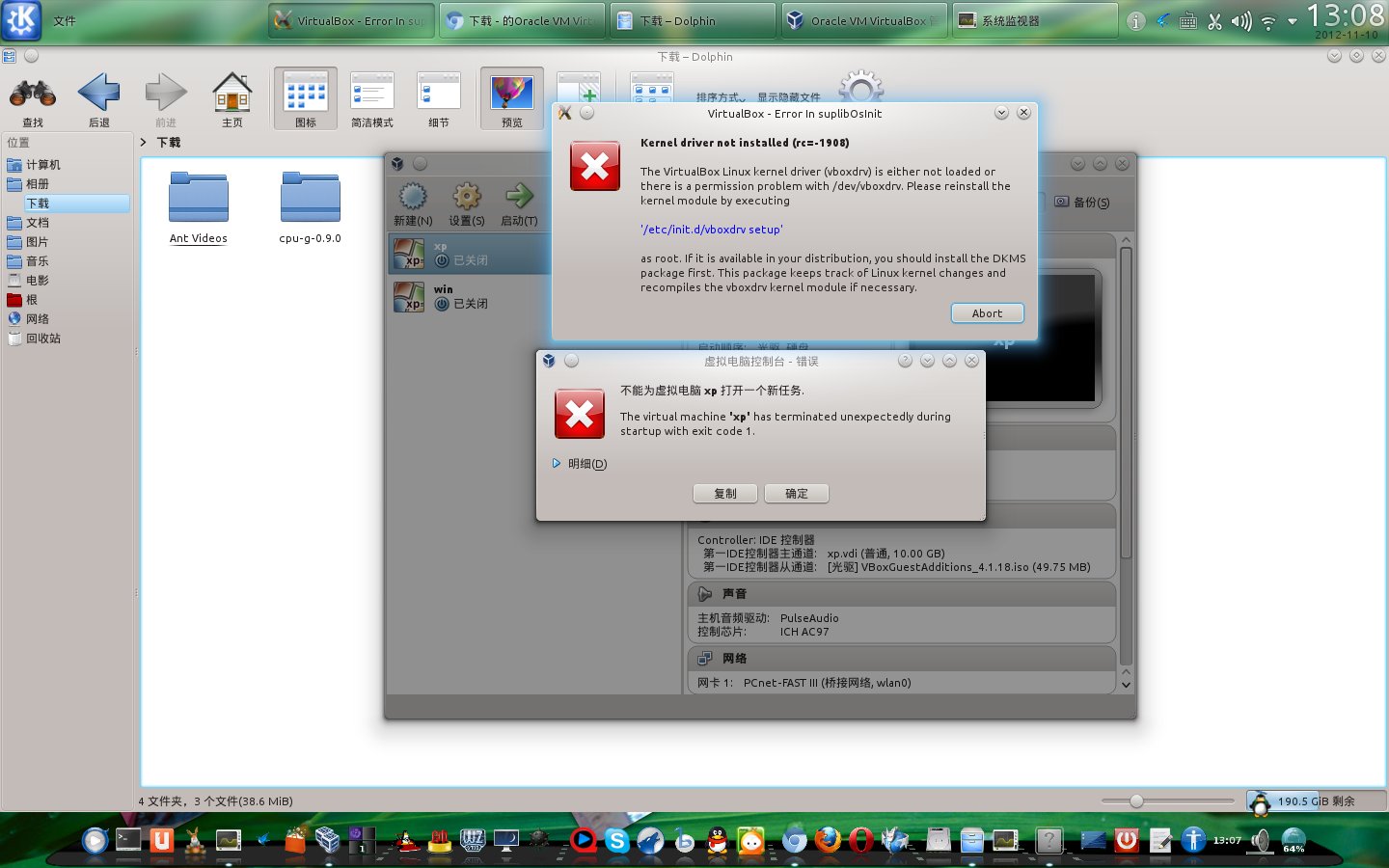This screenshot has width=1389, height=868.
Task: Go back with the 后退 arrow in Dolphin
Action: [x=98, y=100]
